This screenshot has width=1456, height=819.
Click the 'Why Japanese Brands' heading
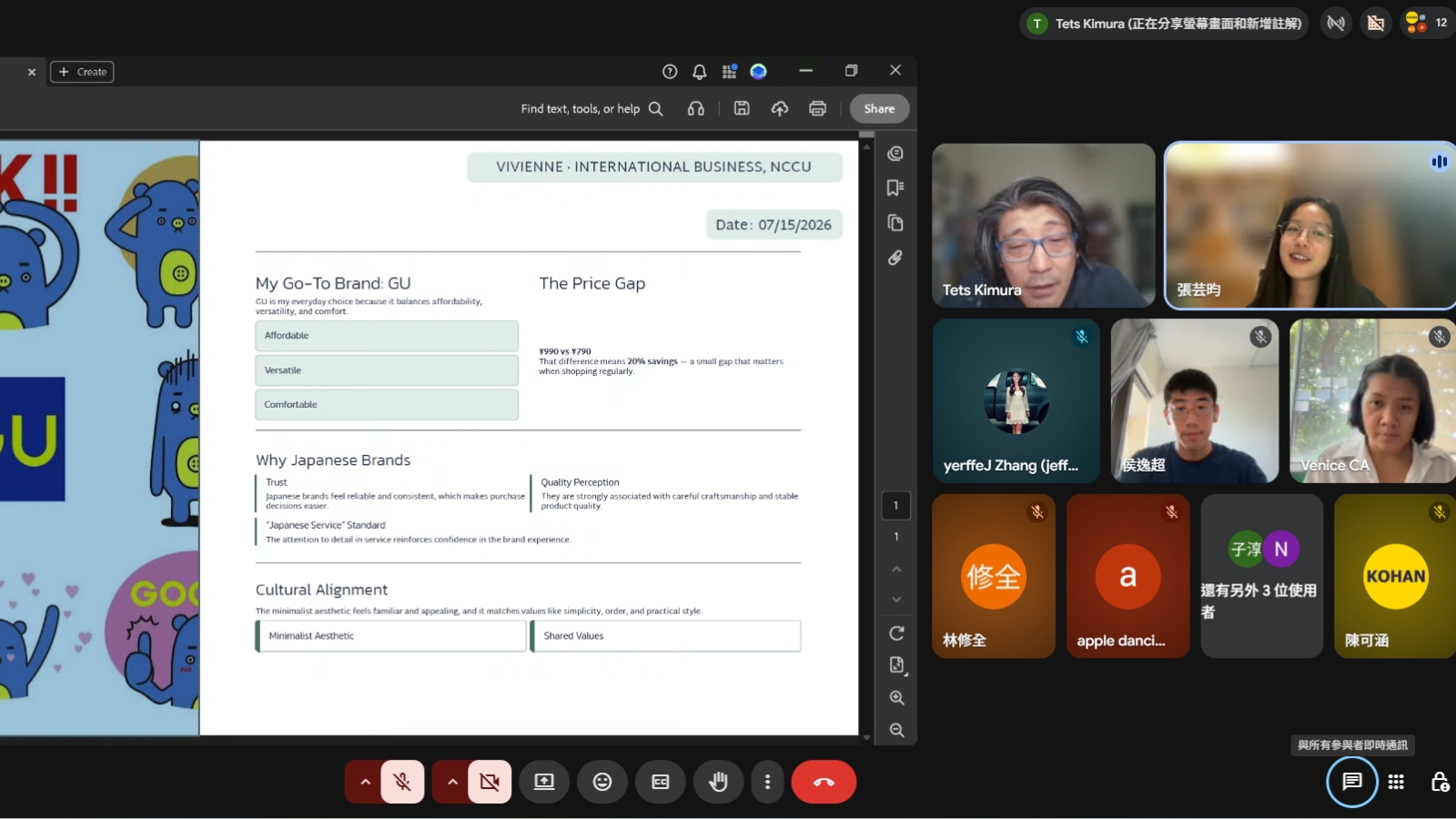tap(333, 460)
